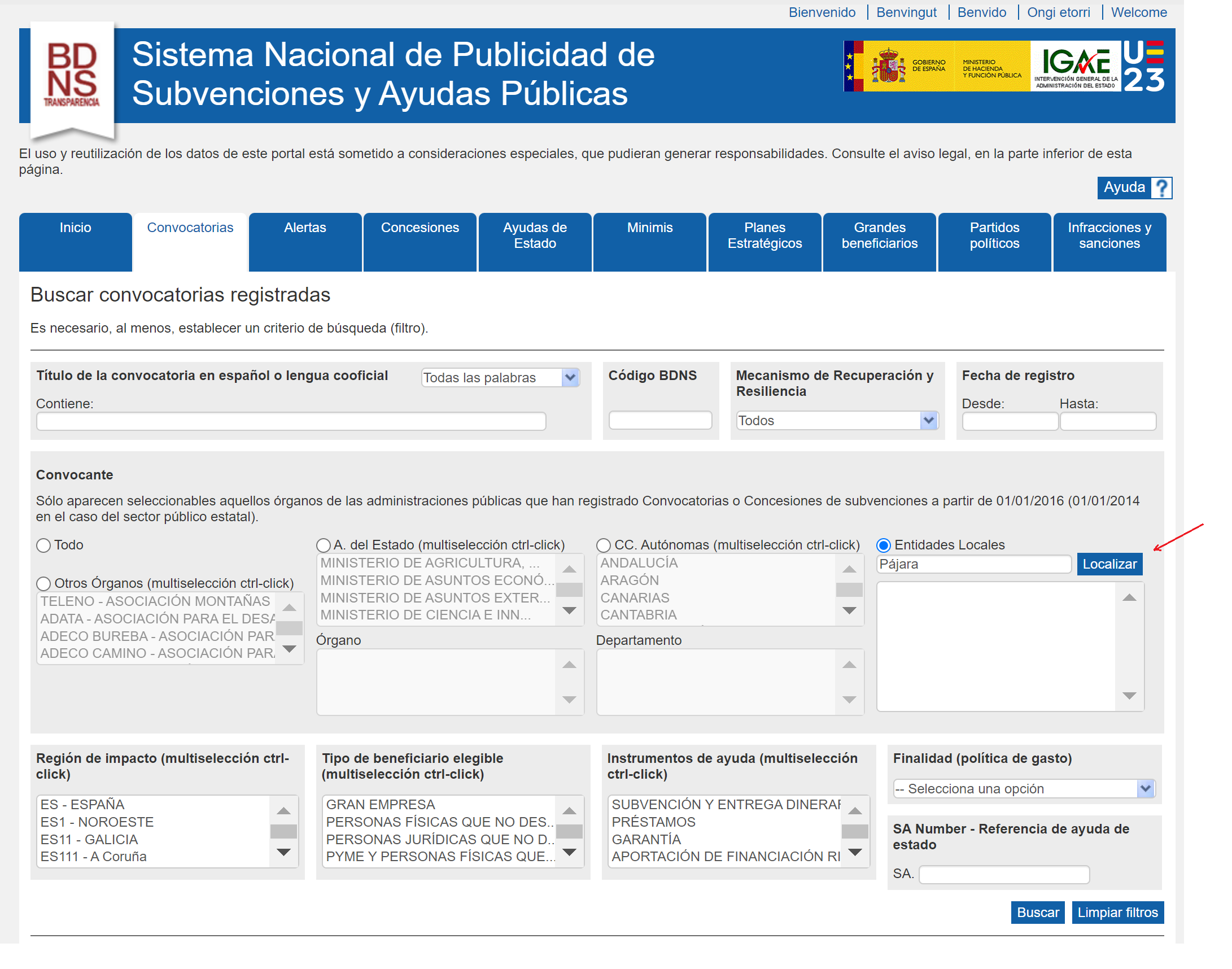The image size is (1232, 969).
Task: Switch to English with Welcome link
Action: pos(1139,12)
